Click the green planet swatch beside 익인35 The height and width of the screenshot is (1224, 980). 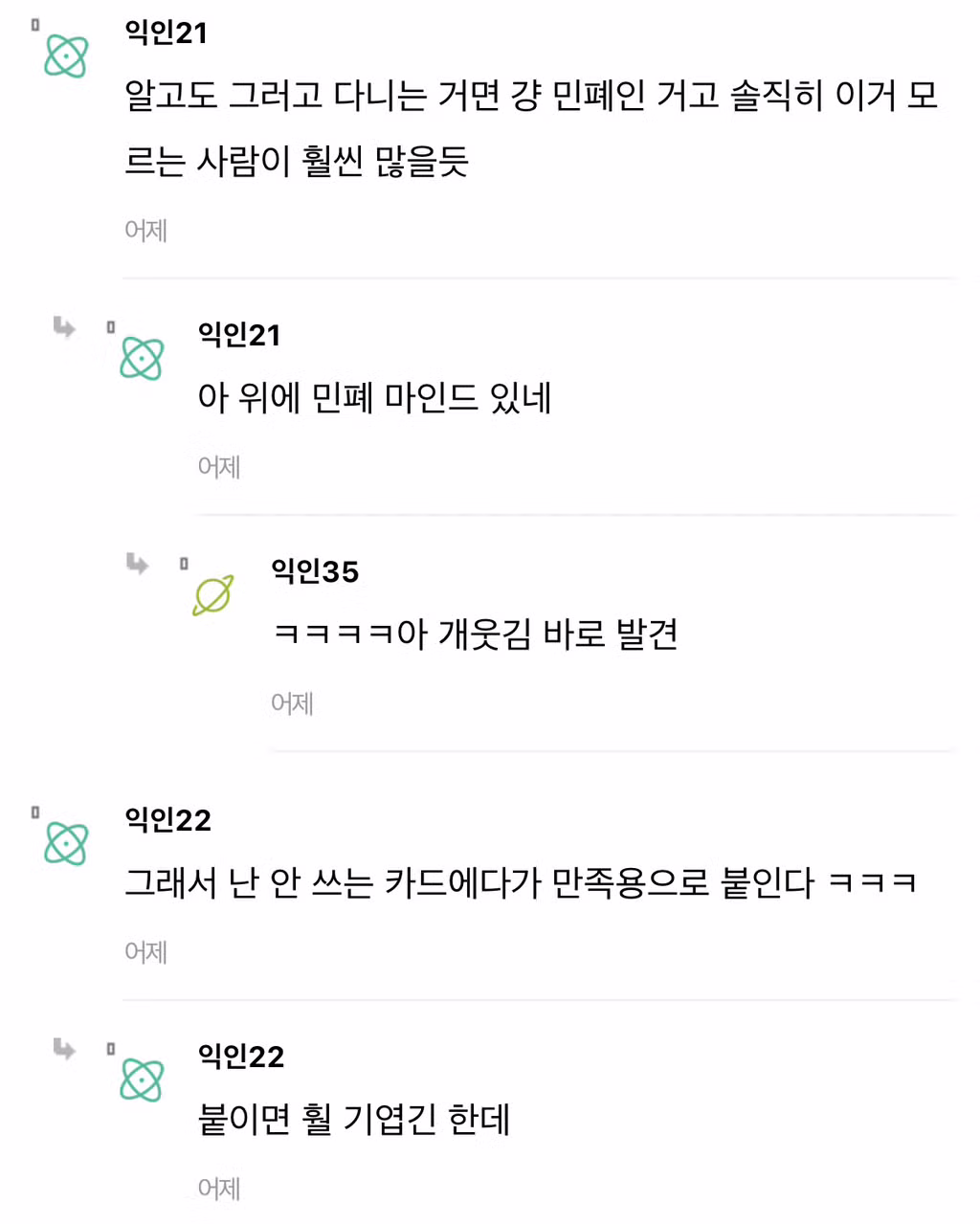pyautogui.click(x=212, y=594)
